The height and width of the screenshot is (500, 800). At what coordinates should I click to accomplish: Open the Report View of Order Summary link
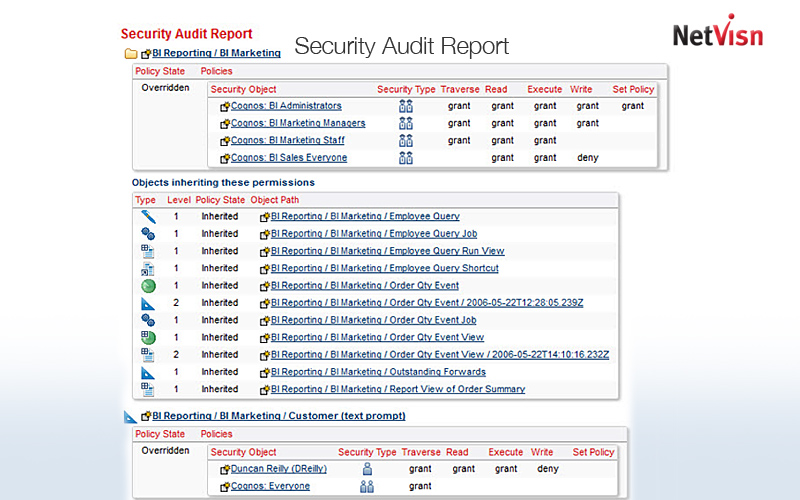click(398, 389)
